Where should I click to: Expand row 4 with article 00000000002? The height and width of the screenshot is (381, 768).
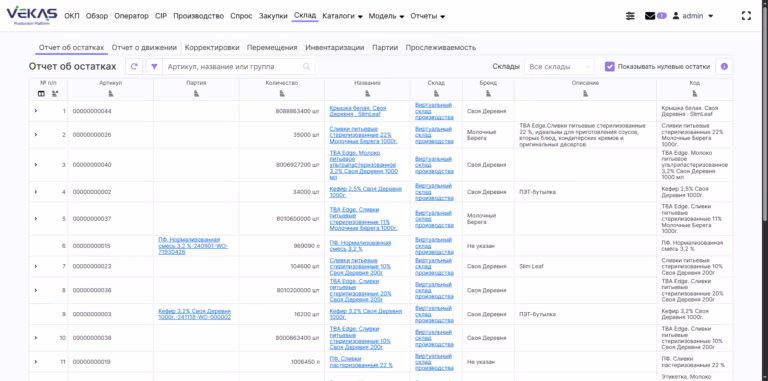(36, 191)
